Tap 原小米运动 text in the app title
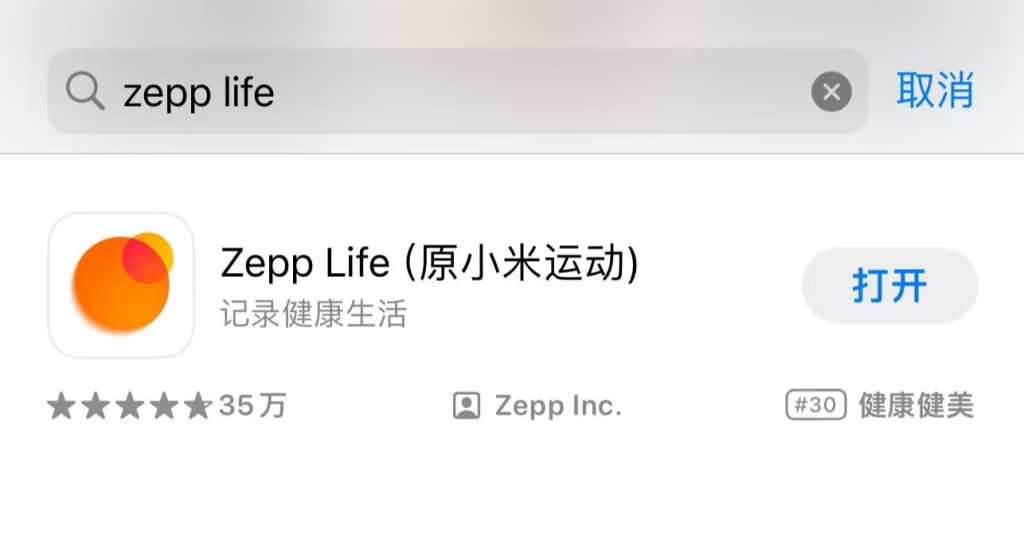1024x538 pixels. tap(521, 263)
